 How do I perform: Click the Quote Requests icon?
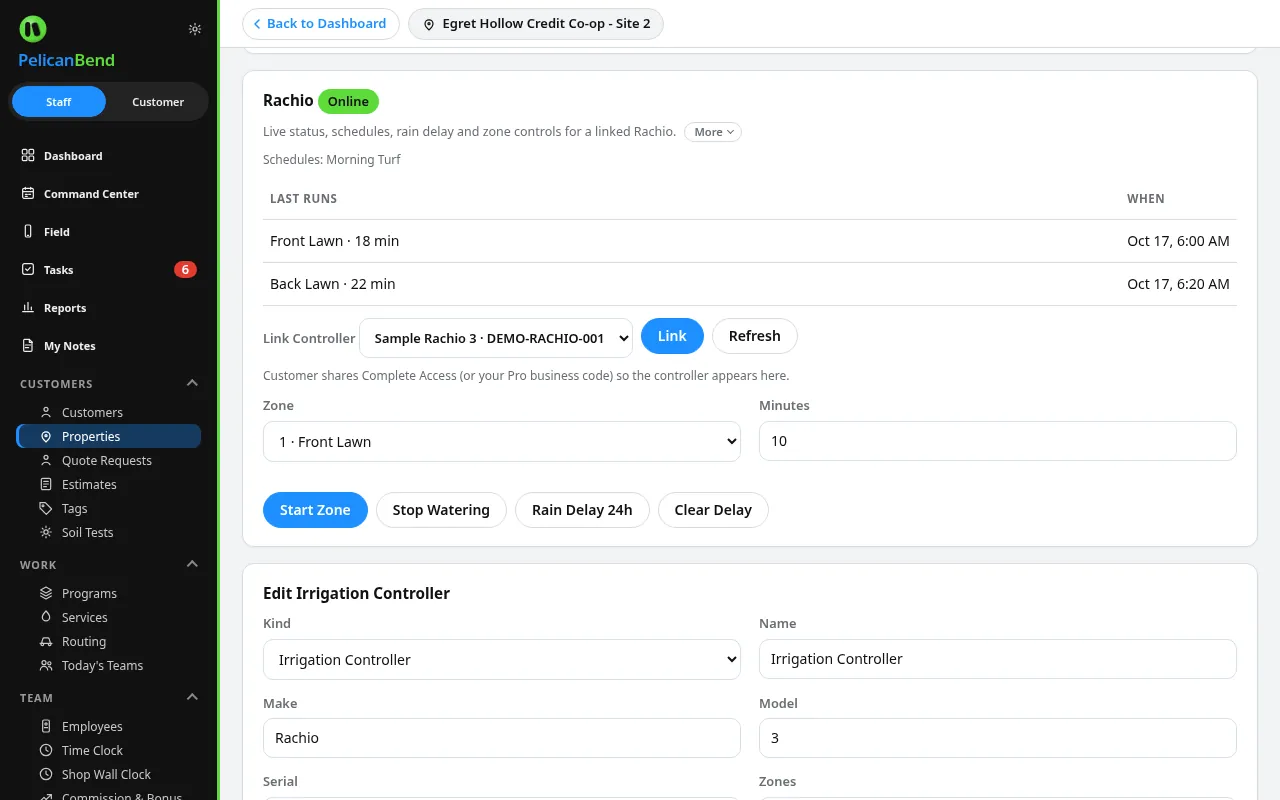pos(46,460)
